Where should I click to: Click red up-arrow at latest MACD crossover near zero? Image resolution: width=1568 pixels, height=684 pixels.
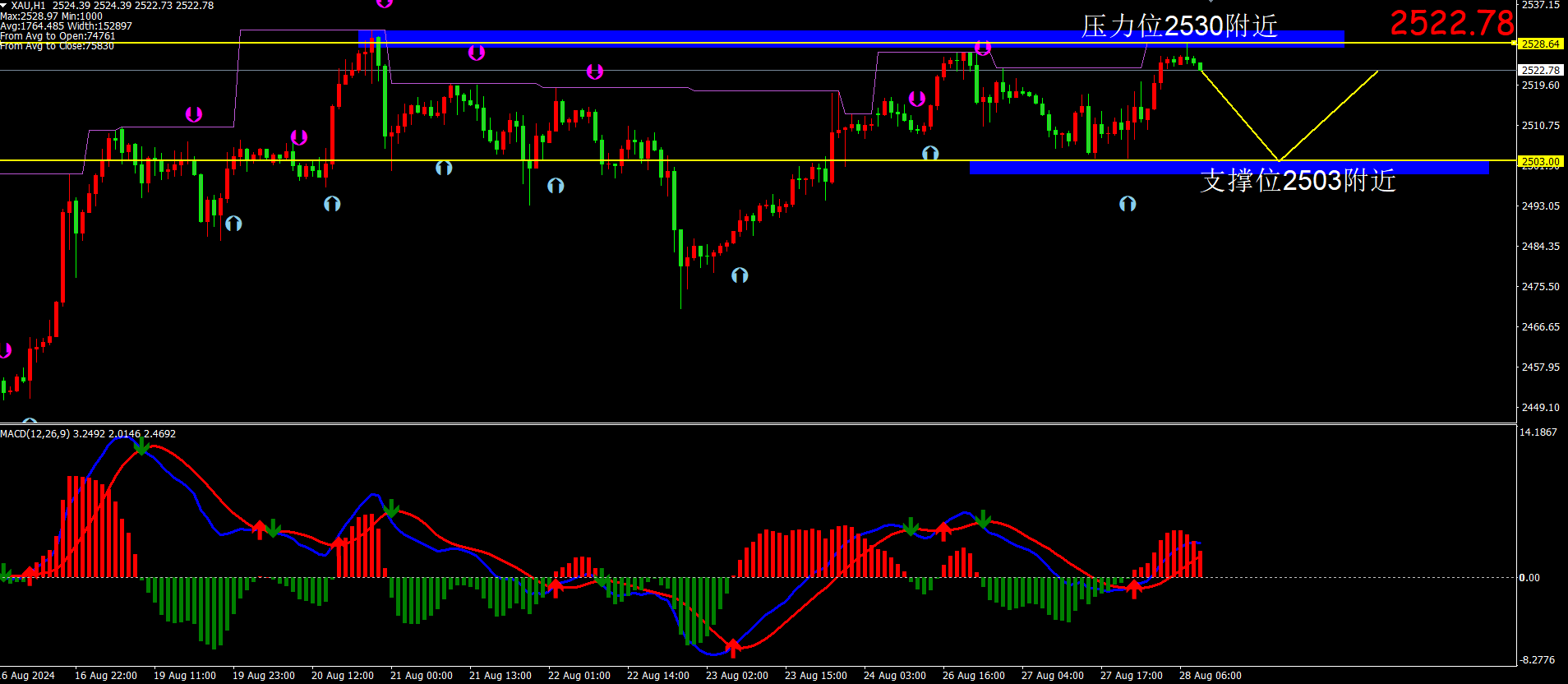(1134, 589)
